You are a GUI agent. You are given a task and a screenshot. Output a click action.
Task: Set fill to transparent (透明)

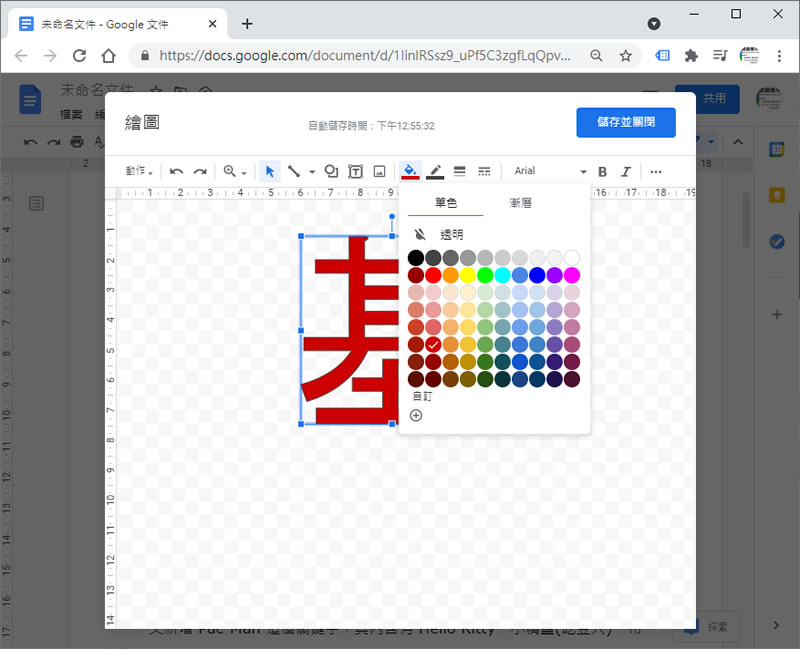439,235
